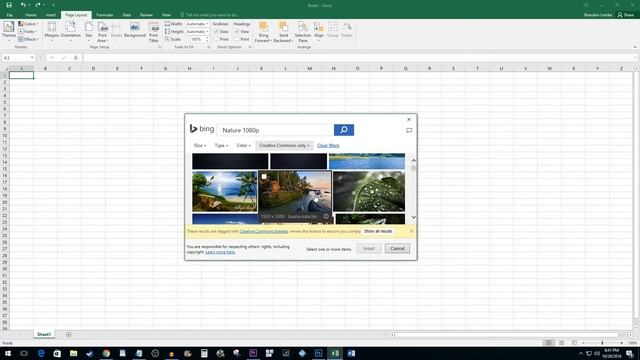Viewport: 640px width, 360px height.
Task: Switch to the View tab
Action: (166, 15)
